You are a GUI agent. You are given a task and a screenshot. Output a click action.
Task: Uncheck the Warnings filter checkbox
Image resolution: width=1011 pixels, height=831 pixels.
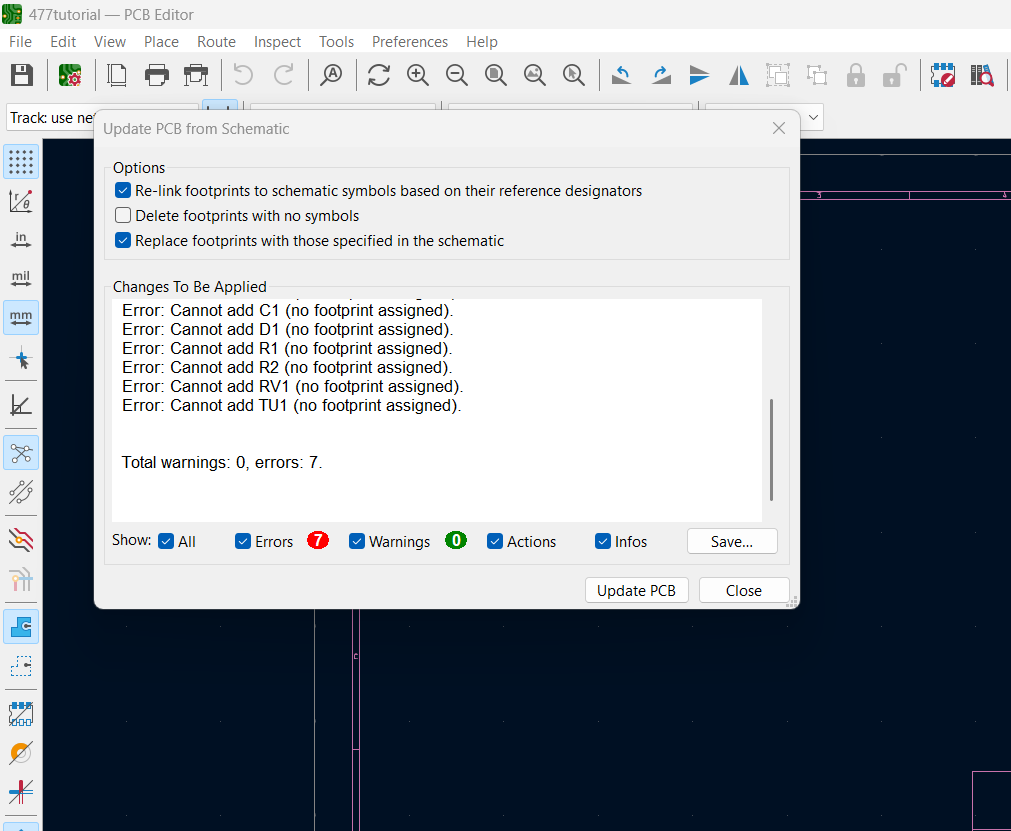pyautogui.click(x=357, y=541)
